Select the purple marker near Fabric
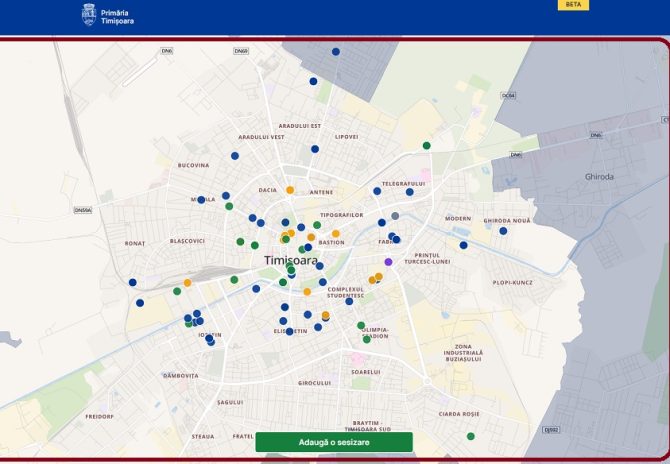The width and height of the screenshot is (670, 464). click(388, 261)
